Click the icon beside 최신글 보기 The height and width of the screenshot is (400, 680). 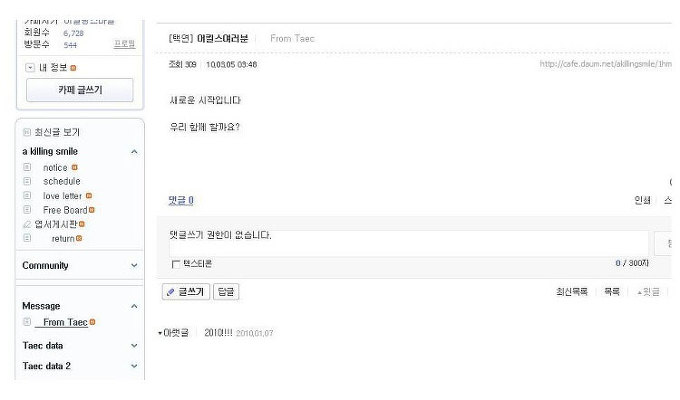click(27, 132)
